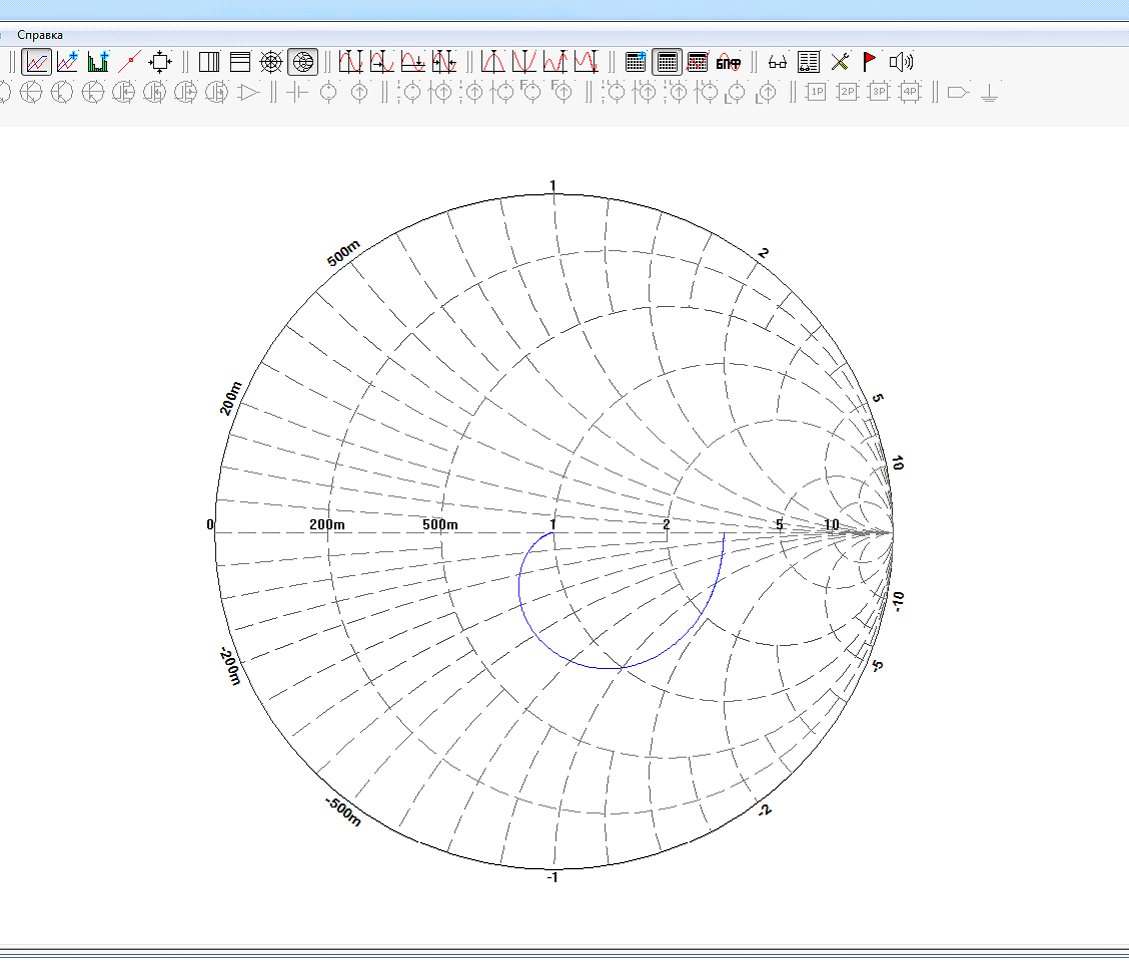Open the Справка menu

40,35
